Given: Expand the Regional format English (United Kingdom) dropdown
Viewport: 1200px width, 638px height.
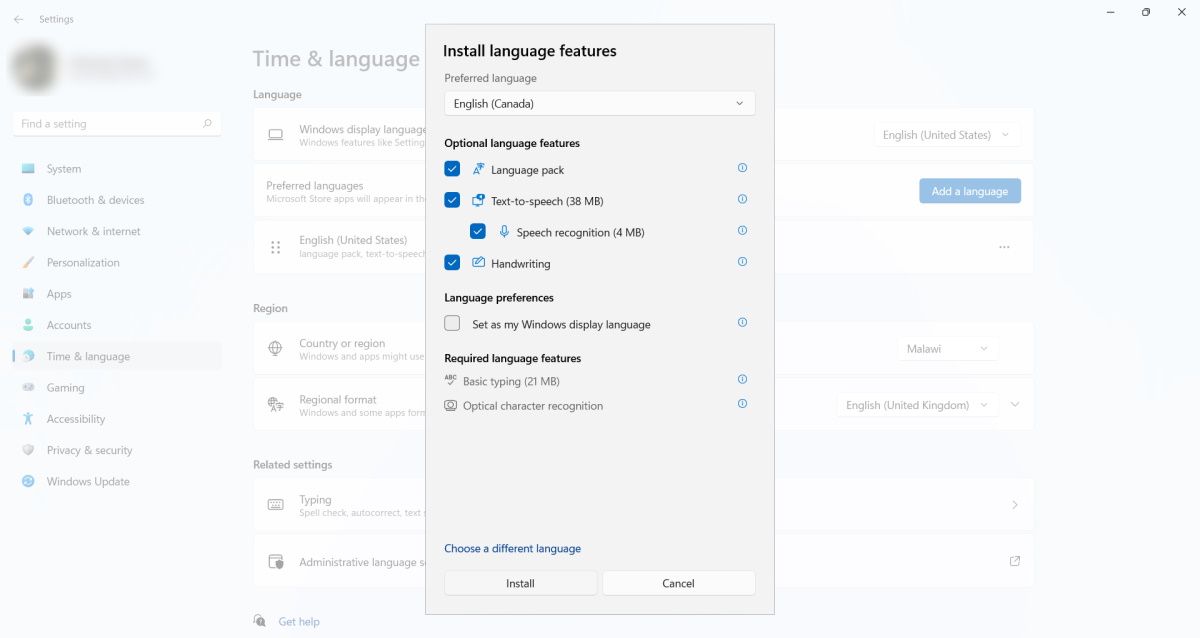Looking at the screenshot, I should pos(916,405).
